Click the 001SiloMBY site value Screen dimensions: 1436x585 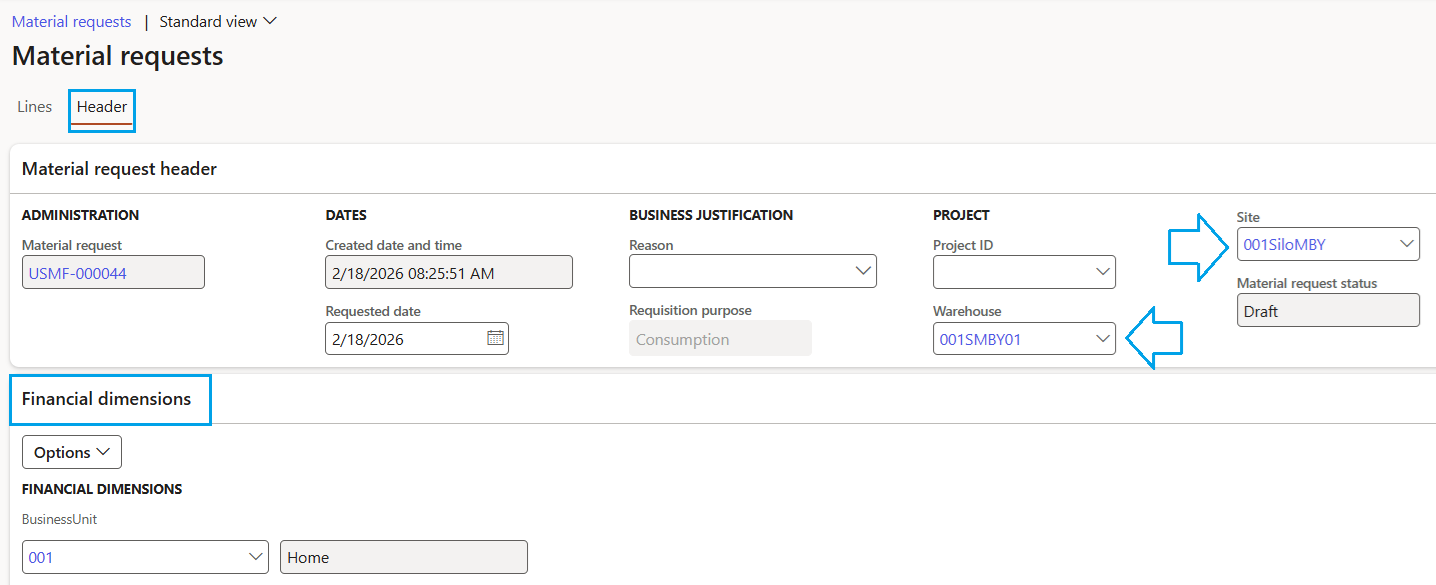tap(1285, 244)
